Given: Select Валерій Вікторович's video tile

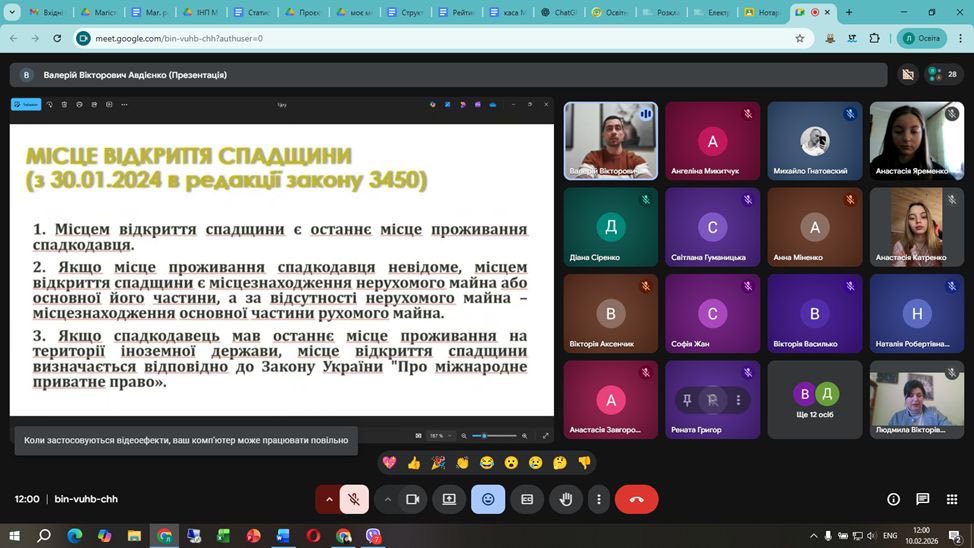Looking at the screenshot, I should pos(611,141).
